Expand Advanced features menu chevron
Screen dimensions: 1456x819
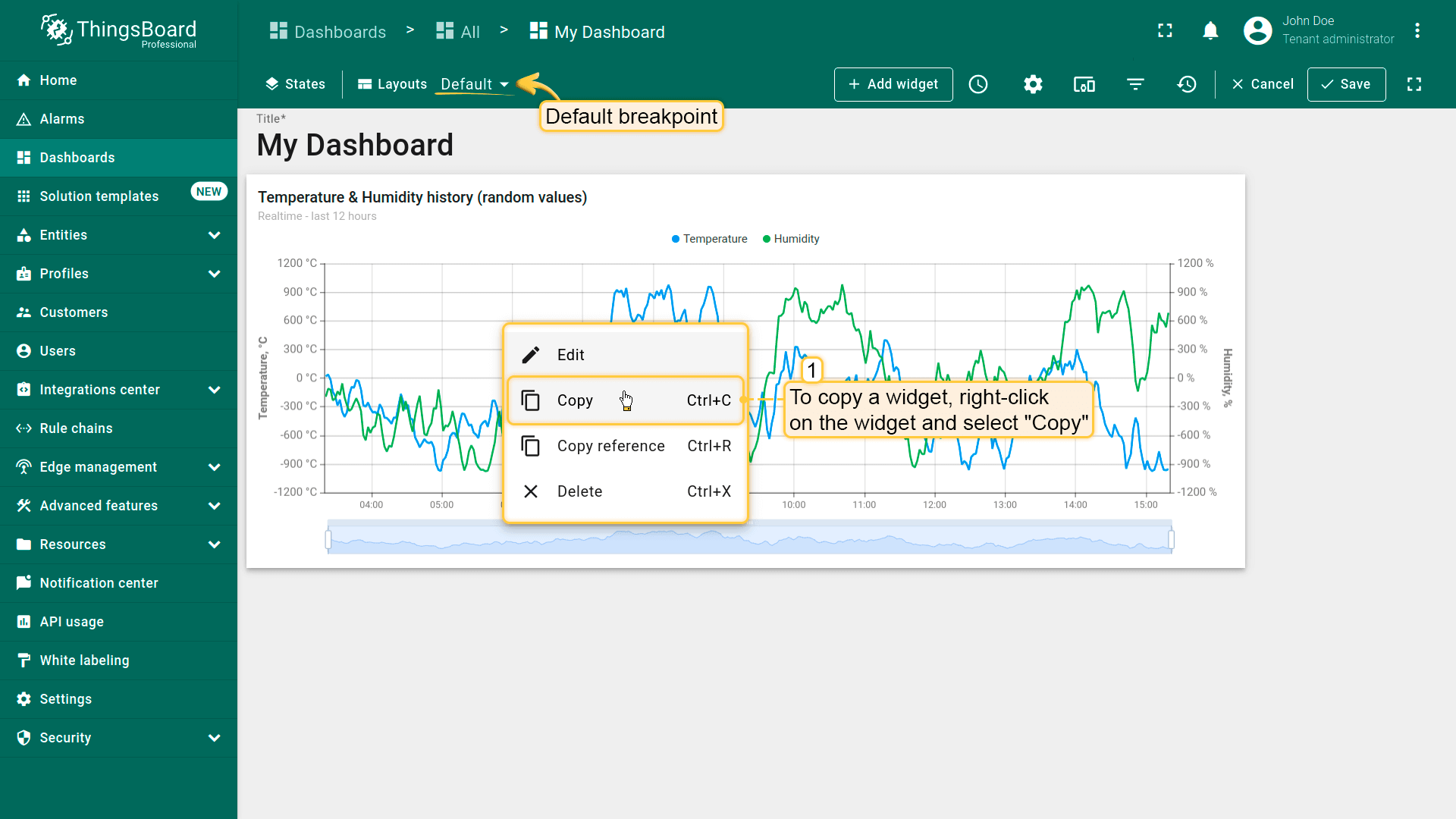point(215,506)
